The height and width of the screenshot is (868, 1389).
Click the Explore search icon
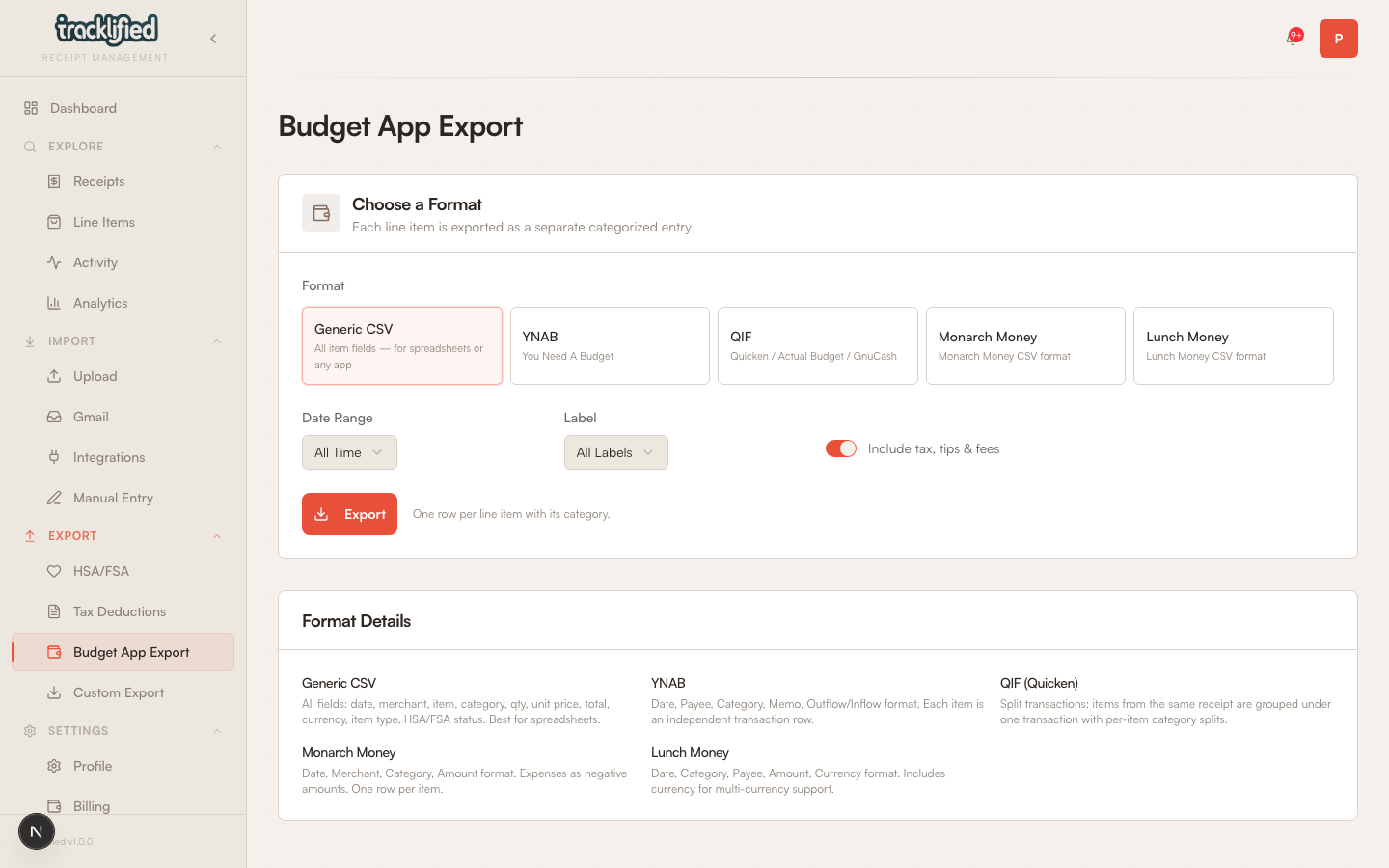coord(30,147)
